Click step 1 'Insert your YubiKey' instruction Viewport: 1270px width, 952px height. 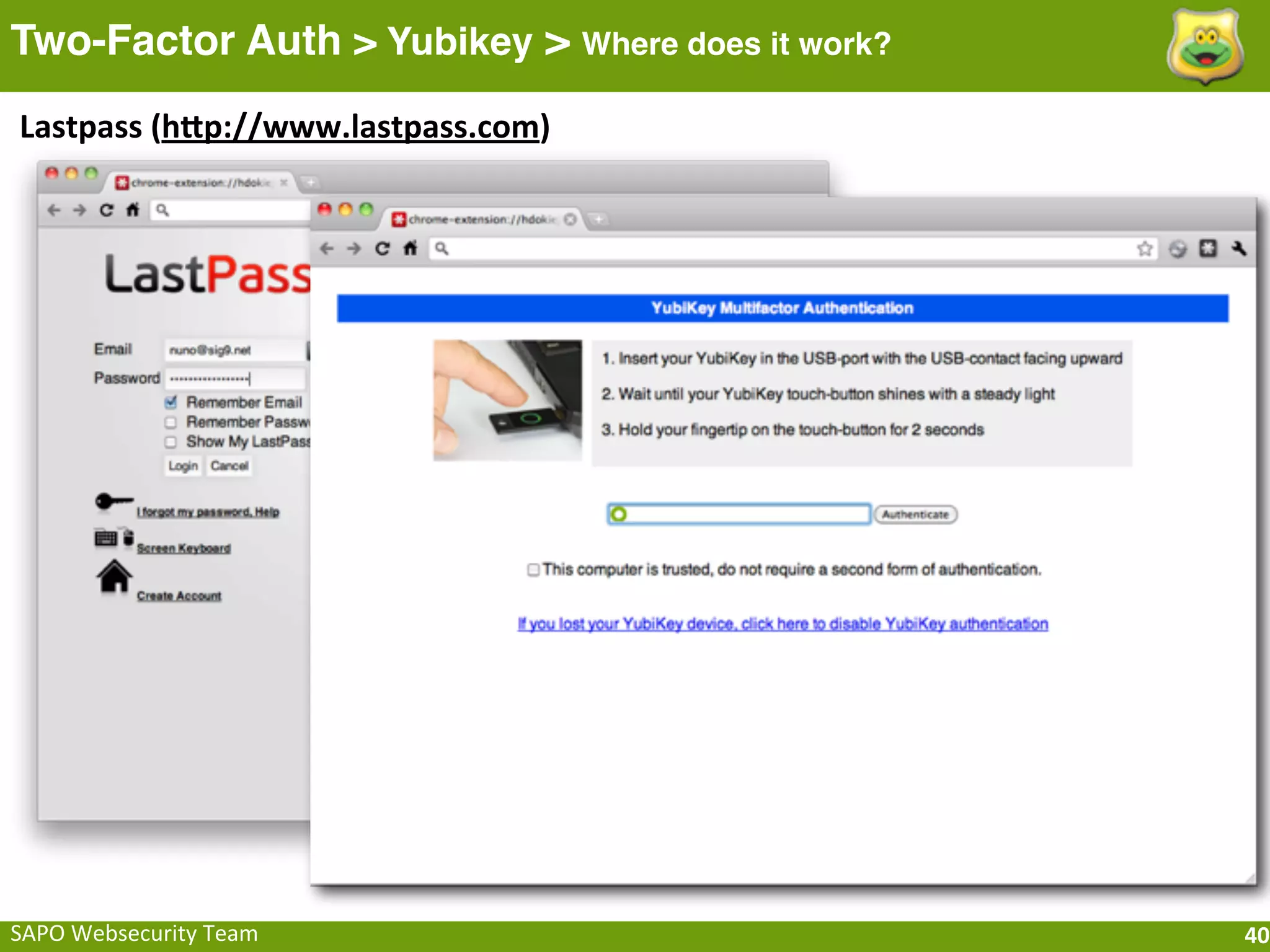tap(862, 358)
